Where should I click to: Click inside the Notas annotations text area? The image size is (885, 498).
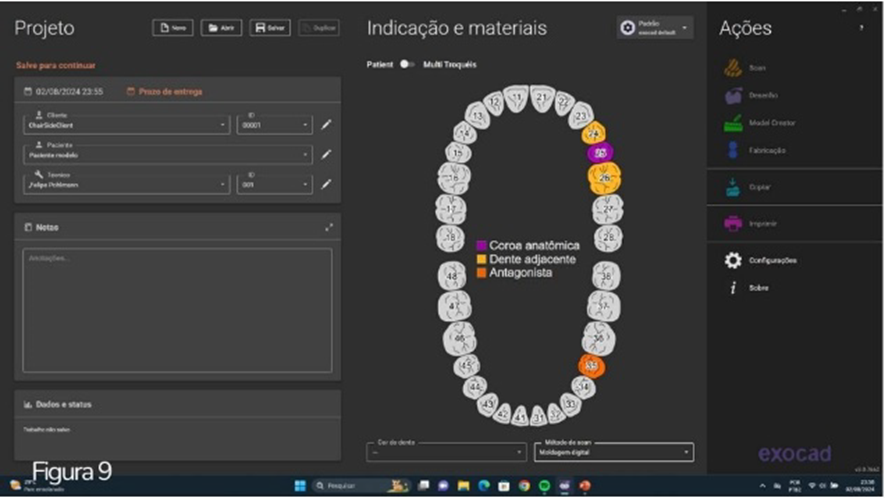[177, 310]
